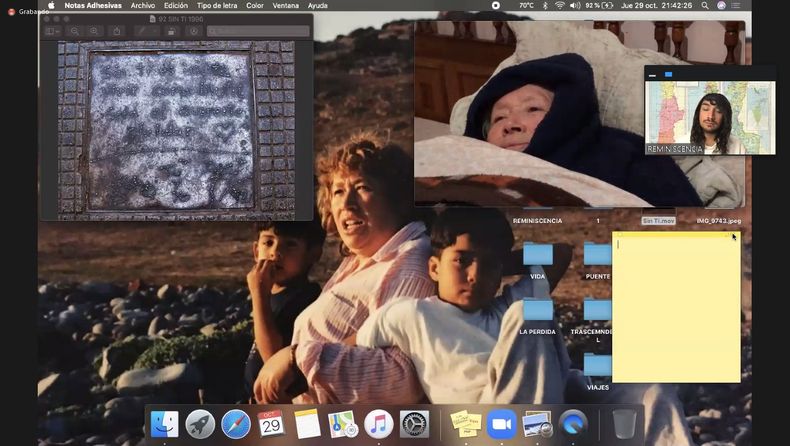This screenshot has width=790, height=446.
Task: Open the Maps app in Dock
Action: coord(343,424)
